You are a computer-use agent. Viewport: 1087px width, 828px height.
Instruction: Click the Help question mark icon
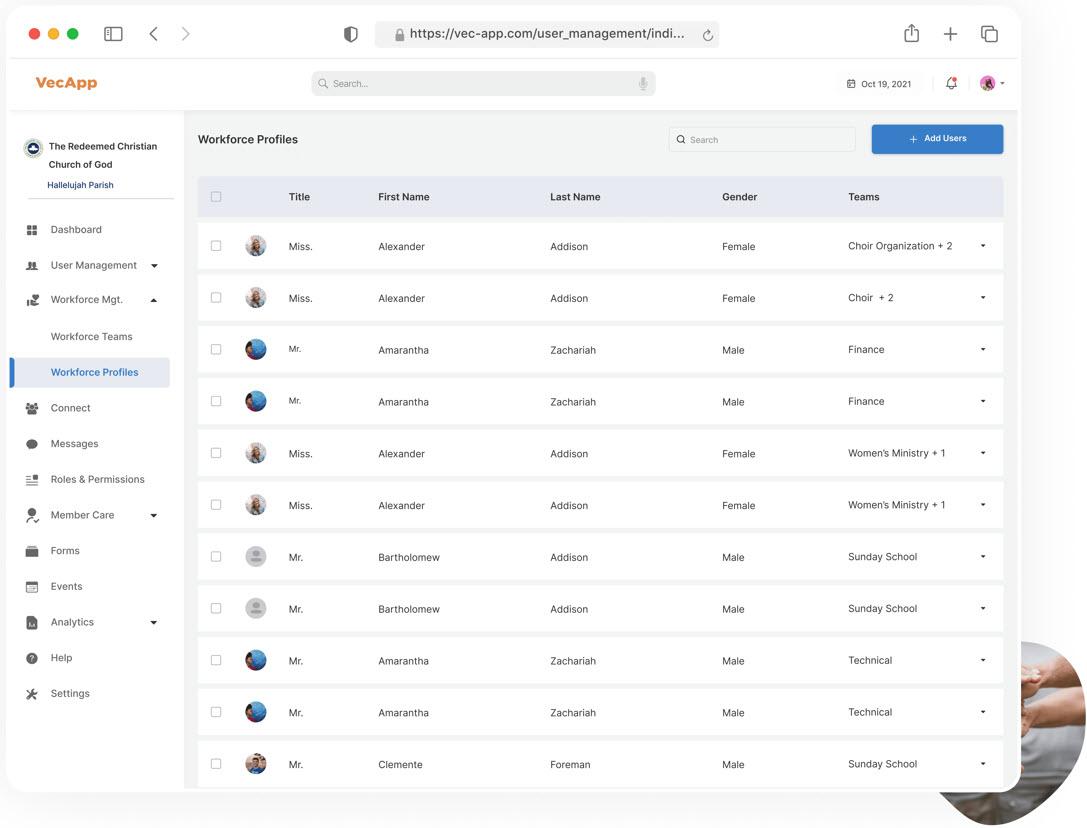32,658
